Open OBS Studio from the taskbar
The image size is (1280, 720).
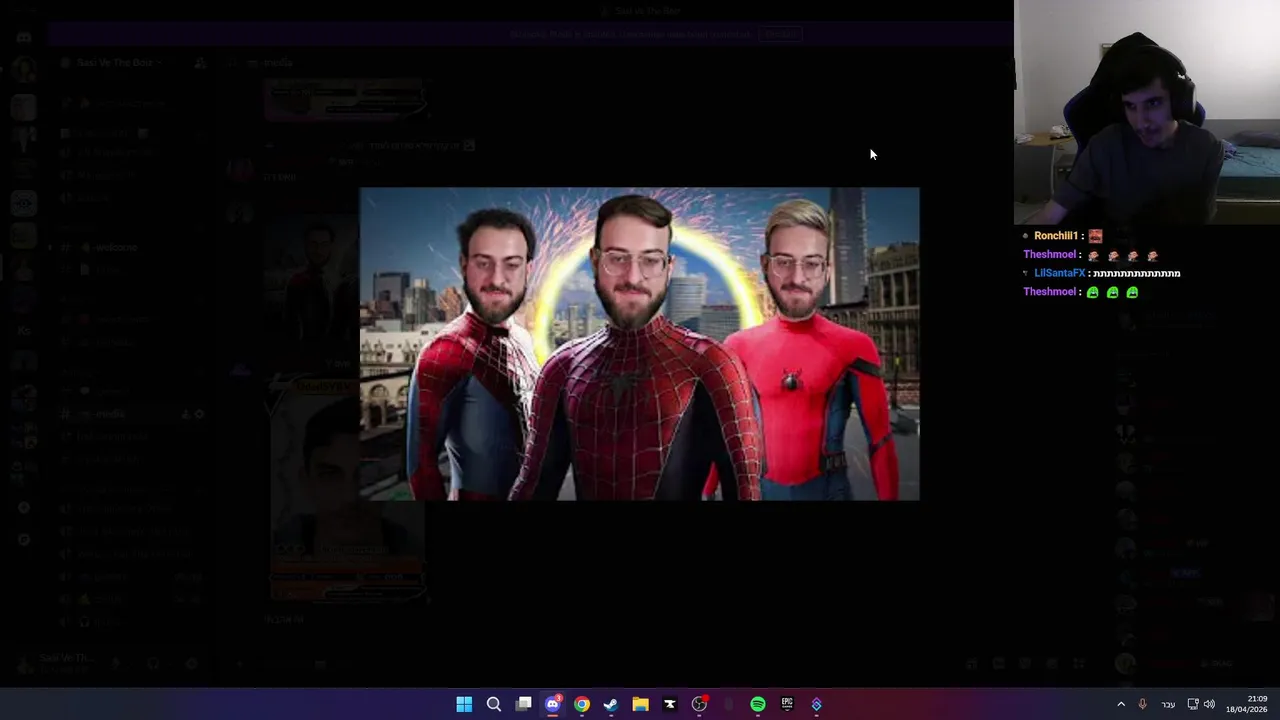click(699, 704)
